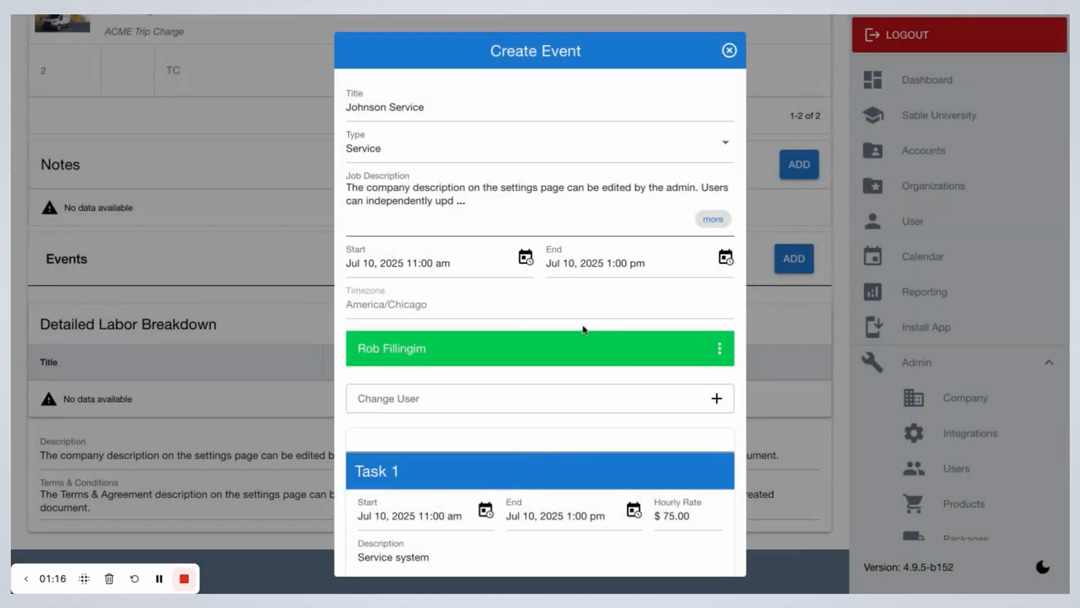Show more of the Job Description
The image size is (1080, 608).
tap(712, 219)
